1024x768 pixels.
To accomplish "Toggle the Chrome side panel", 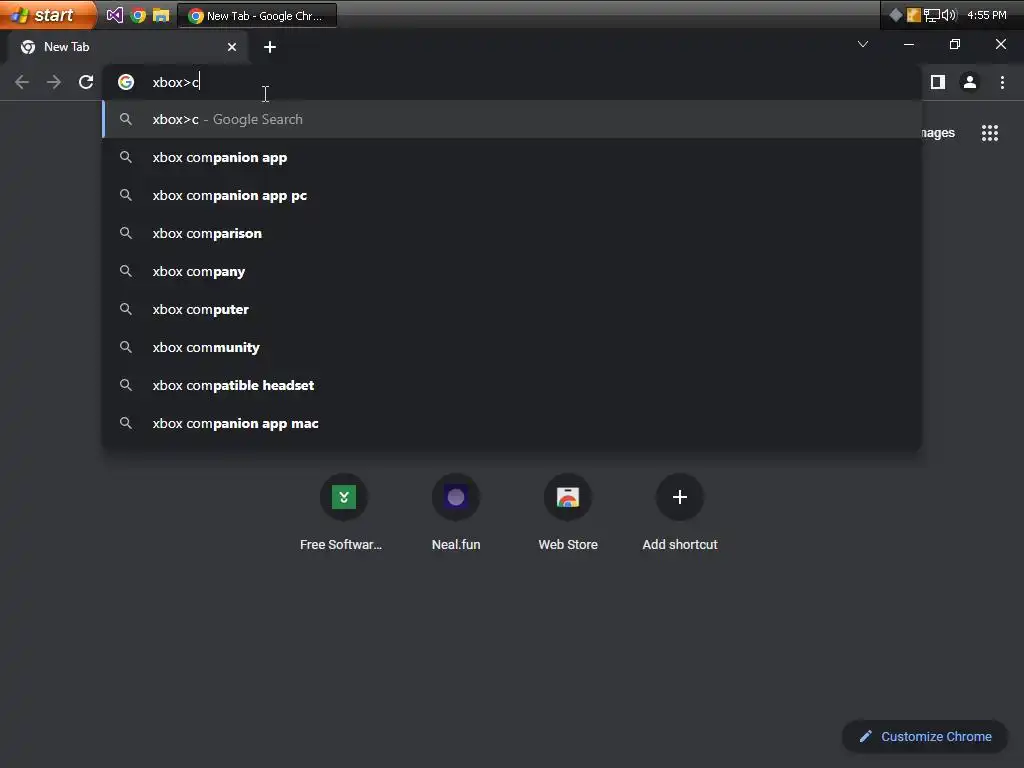I will pyautogui.click(x=938, y=82).
